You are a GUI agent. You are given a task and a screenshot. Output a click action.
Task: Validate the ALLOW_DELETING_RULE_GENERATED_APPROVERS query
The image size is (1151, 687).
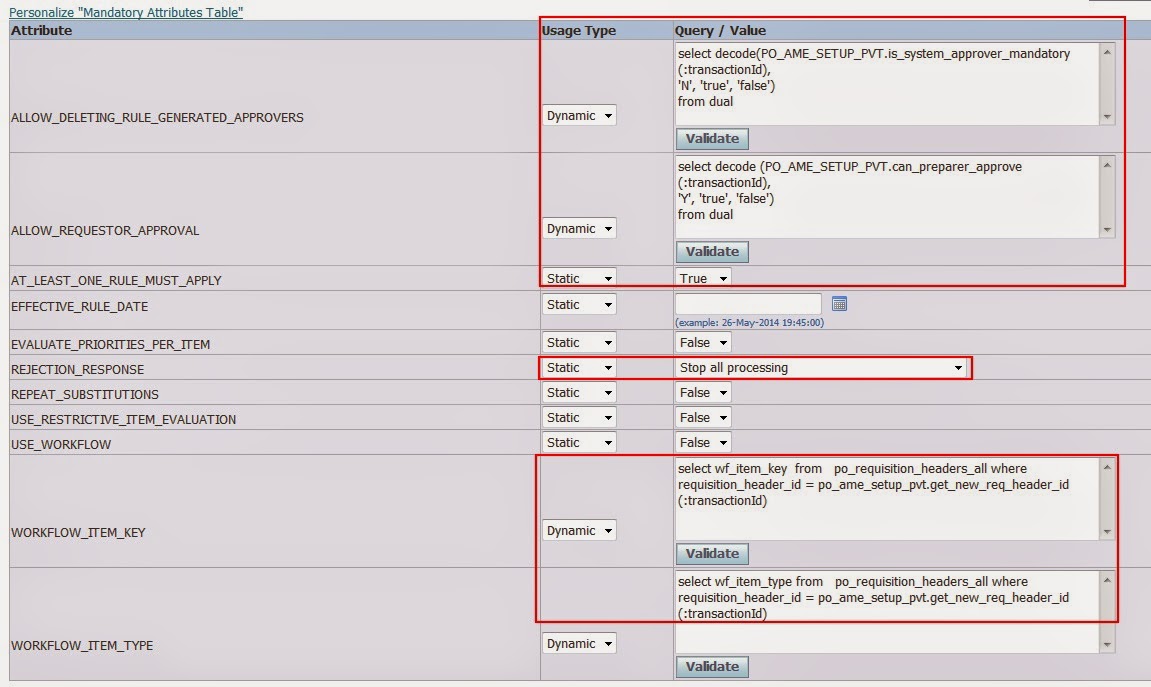click(712, 139)
